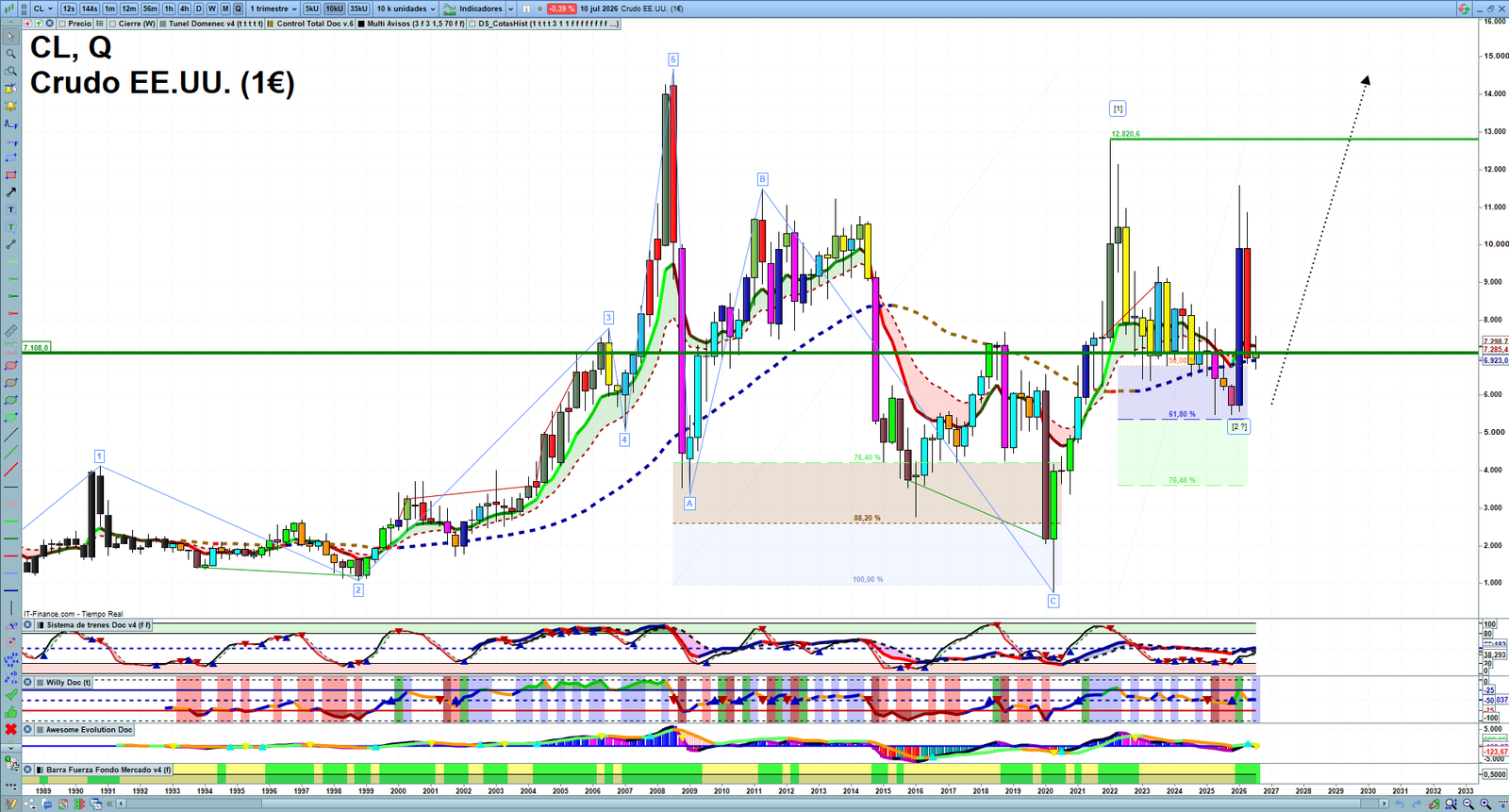Switch to the W weekly timeframe
The image size is (1509, 812).
[x=211, y=8]
